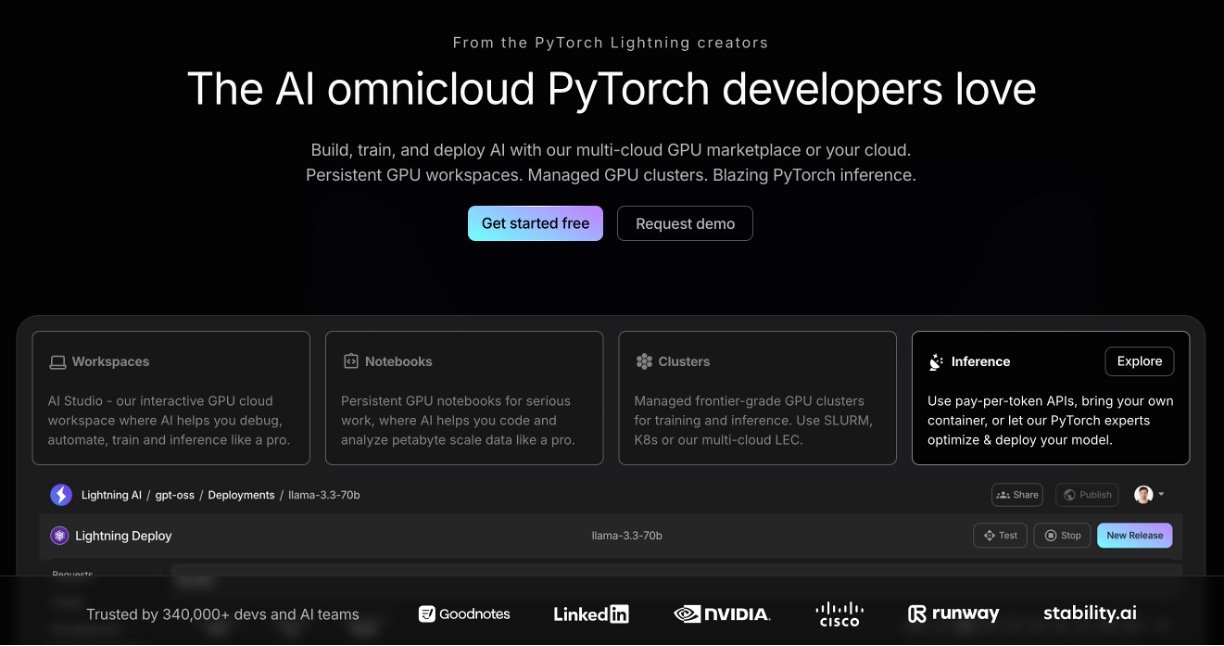Click the Clusters icon
The width and height of the screenshot is (1224, 646).
pyautogui.click(x=644, y=362)
